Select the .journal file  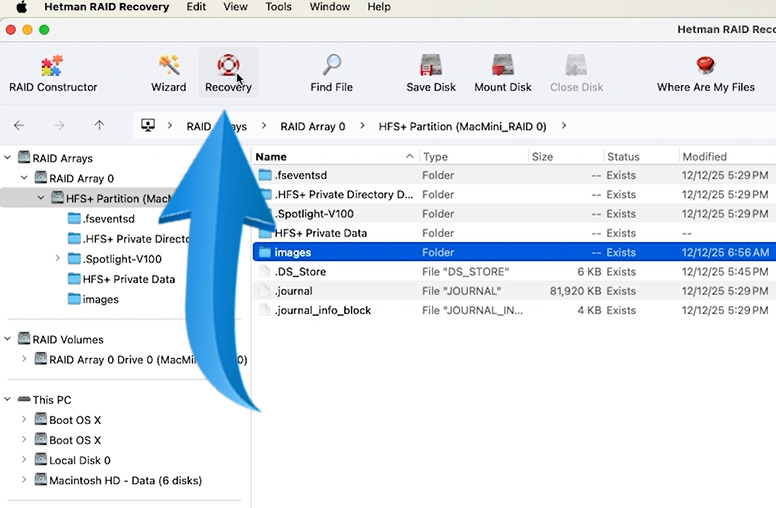pos(514,291)
